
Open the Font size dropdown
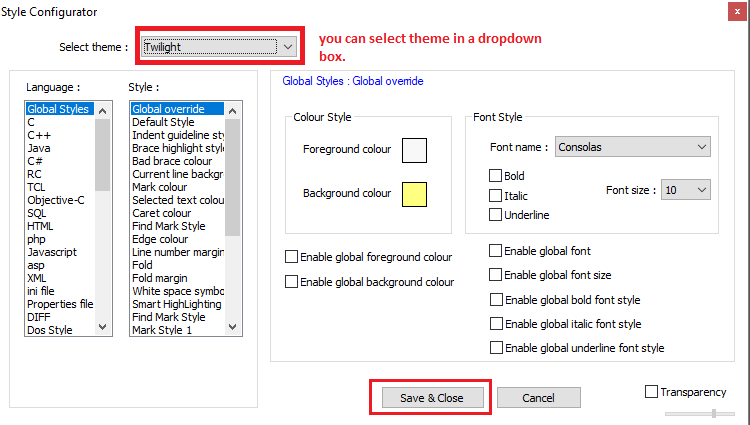[x=685, y=190]
